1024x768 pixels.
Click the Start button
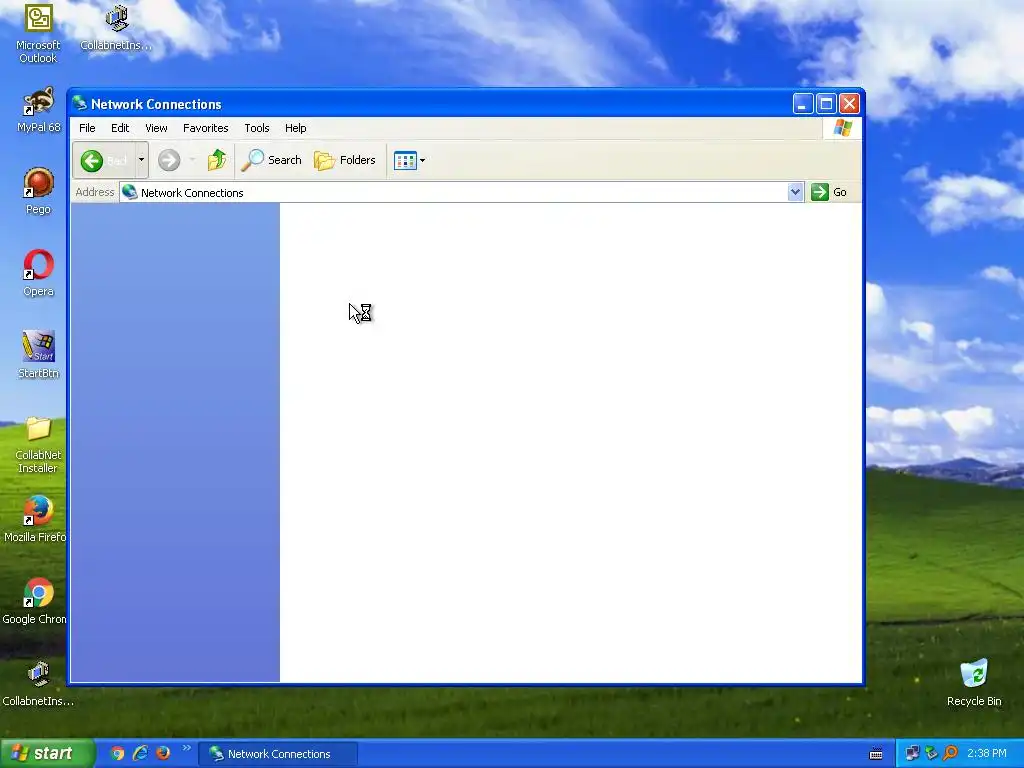tap(47, 753)
